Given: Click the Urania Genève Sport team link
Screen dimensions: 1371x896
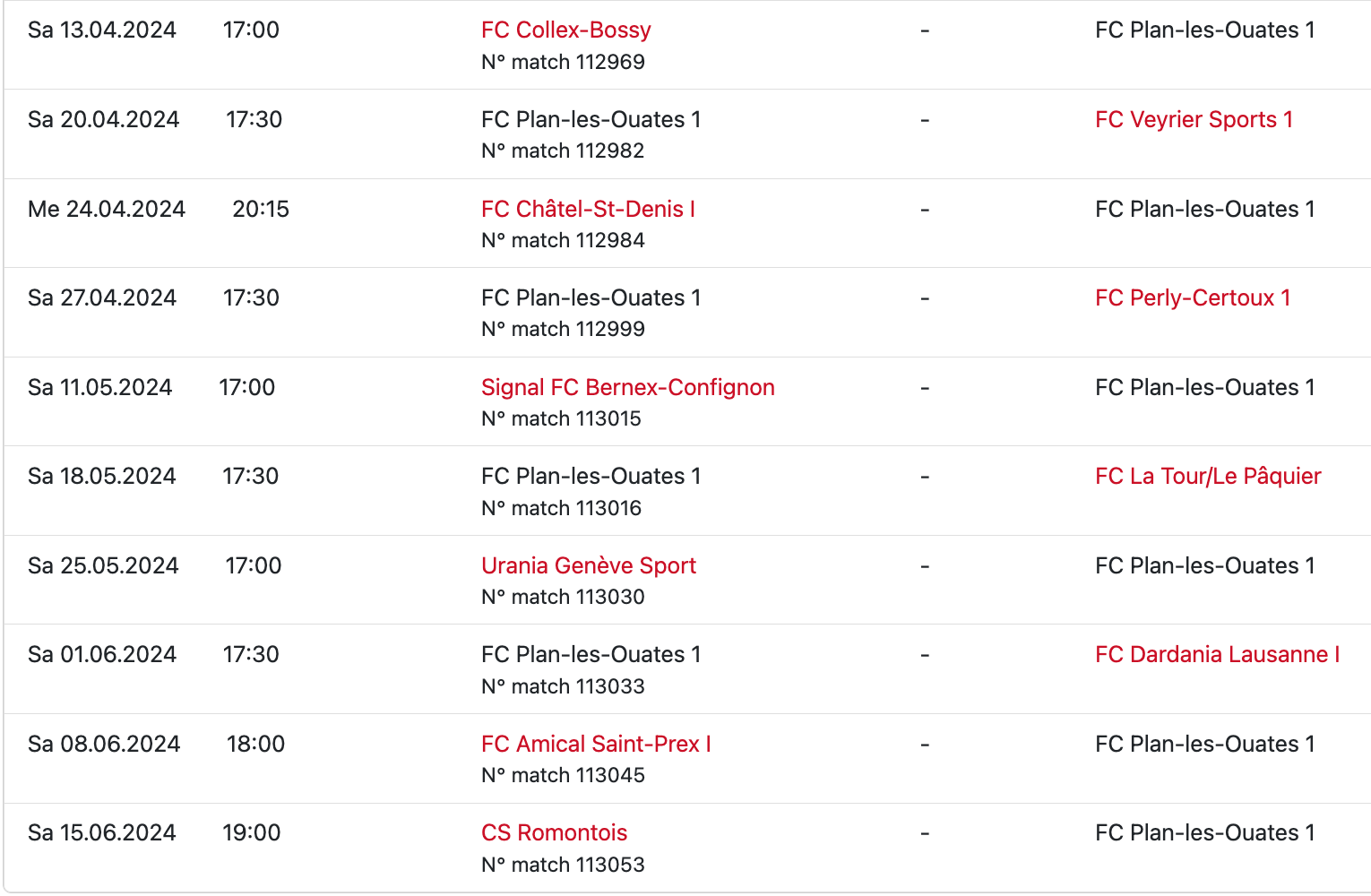Looking at the screenshot, I should [588, 566].
